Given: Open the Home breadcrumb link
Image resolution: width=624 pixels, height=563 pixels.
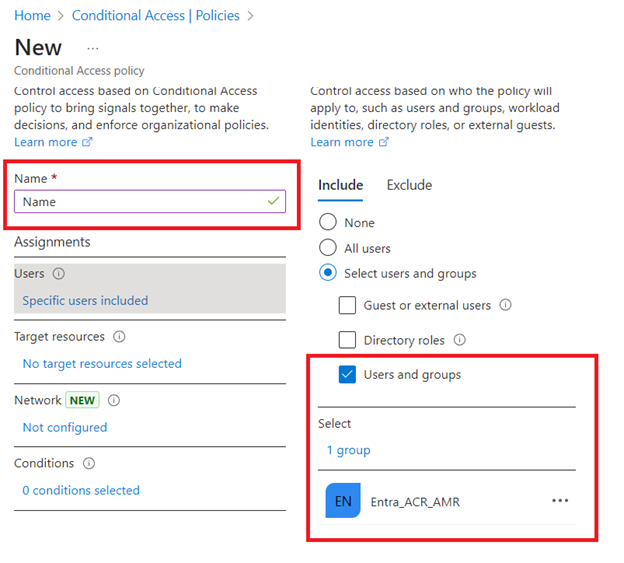Looking at the screenshot, I should click(32, 16).
